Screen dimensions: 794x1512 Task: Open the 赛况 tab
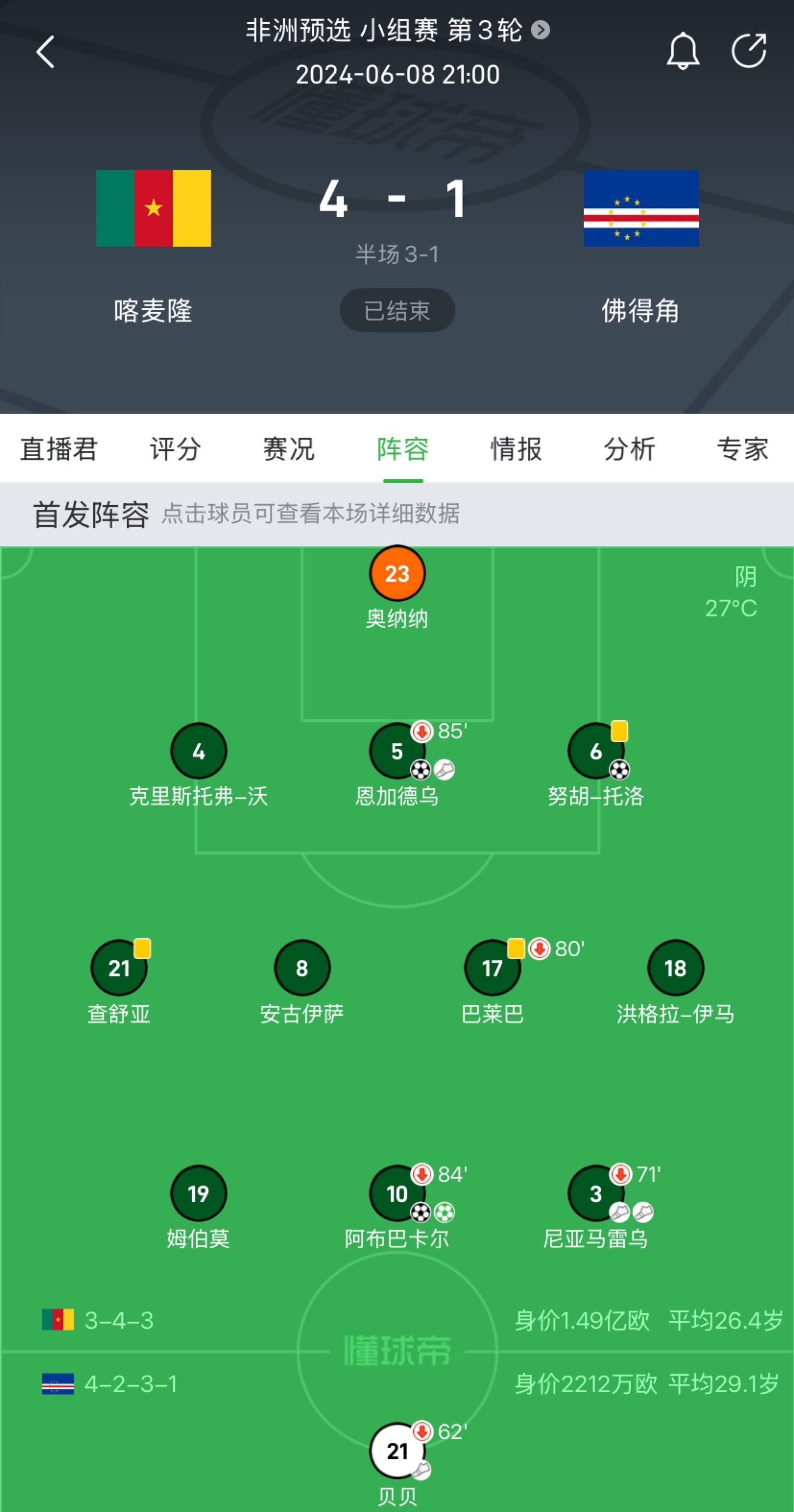coord(288,449)
